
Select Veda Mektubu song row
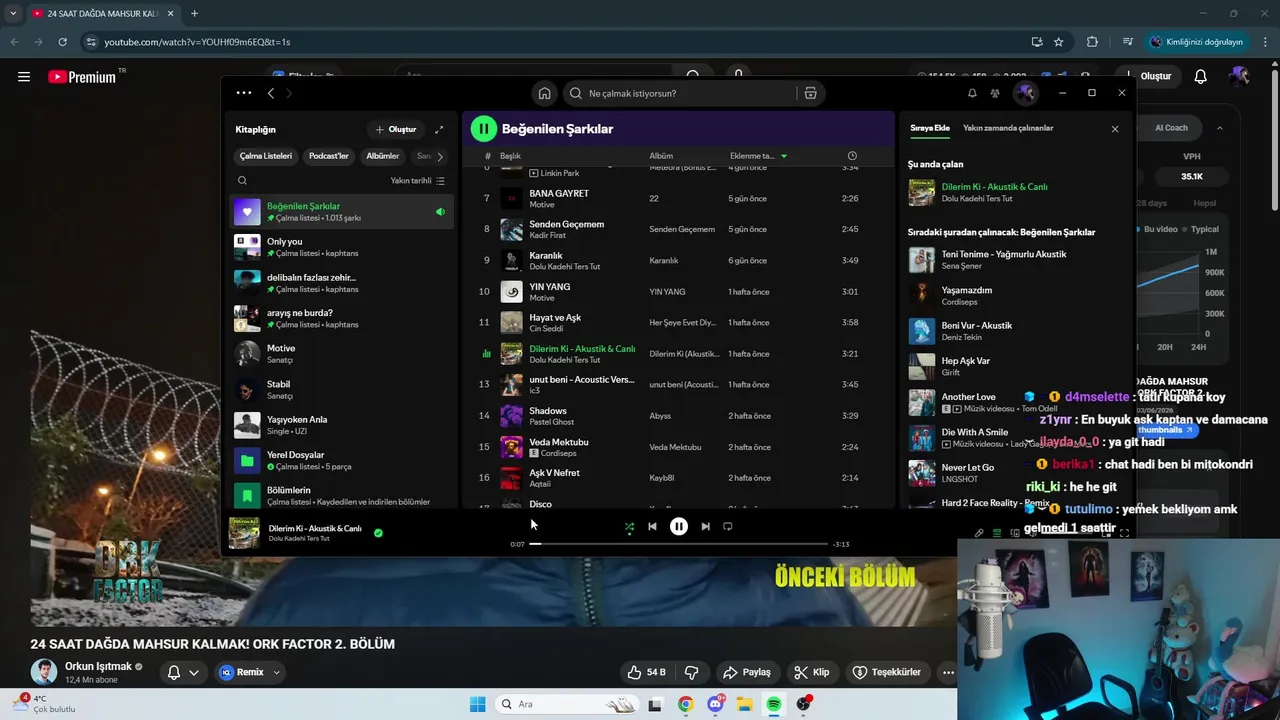click(678, 447)
